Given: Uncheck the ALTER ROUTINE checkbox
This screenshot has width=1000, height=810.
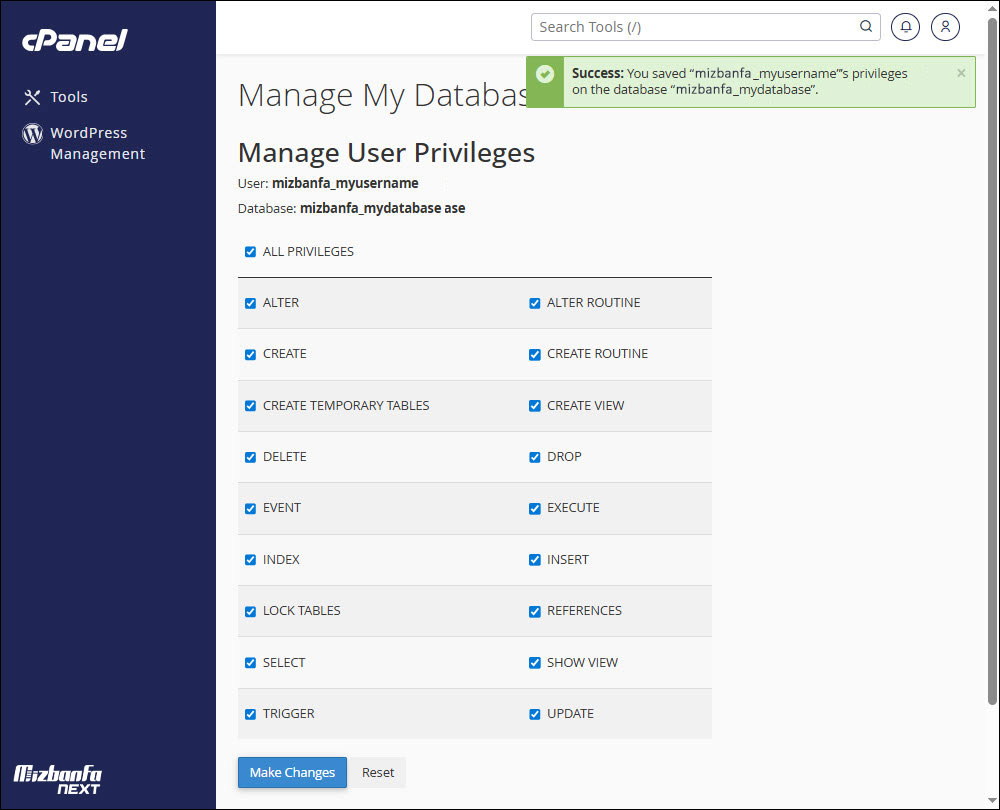Looking at the screenshot, I should click(x=534, y=303).
